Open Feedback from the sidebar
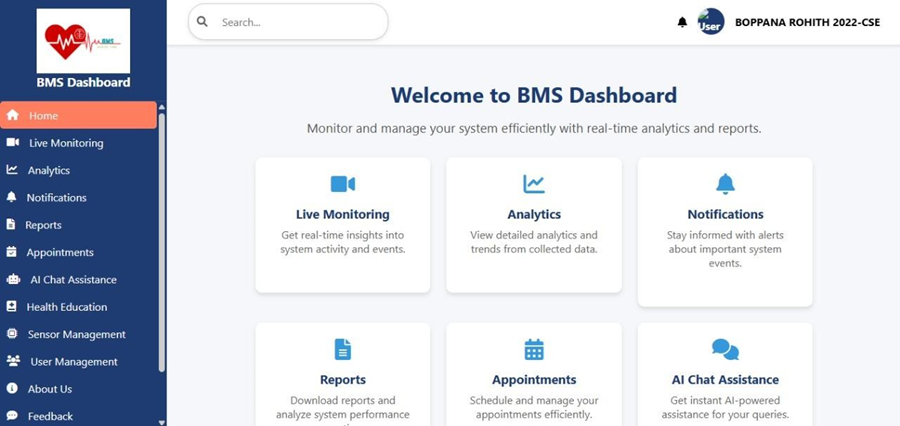Image resolution: width=900 pixels, height=426 pixels. click(x=50, y=416)
